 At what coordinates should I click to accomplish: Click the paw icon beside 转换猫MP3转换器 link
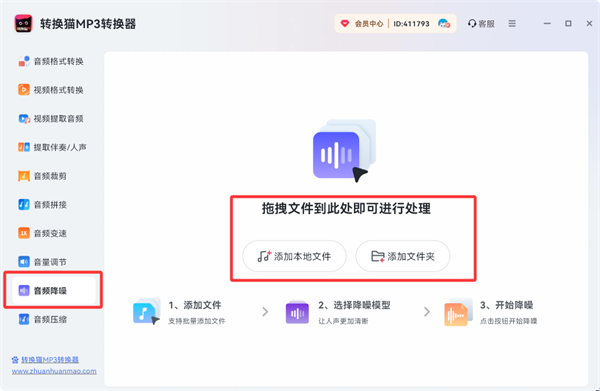(15, 360)
